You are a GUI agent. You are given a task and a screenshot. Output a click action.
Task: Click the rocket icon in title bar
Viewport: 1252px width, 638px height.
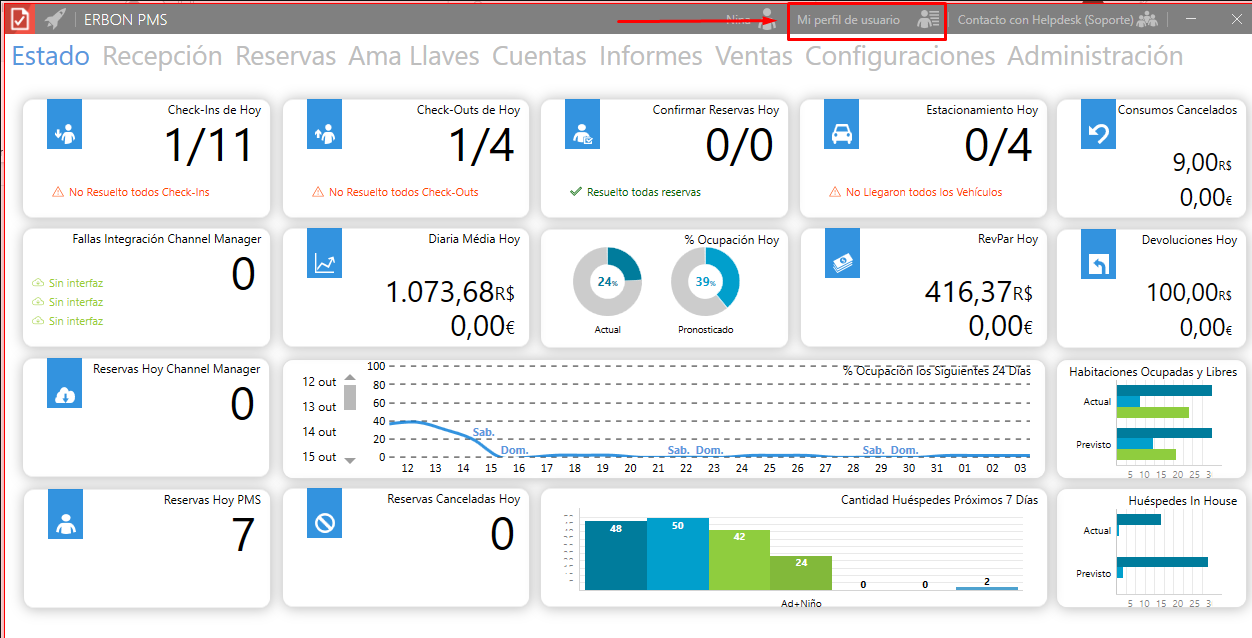click(56, 19)
